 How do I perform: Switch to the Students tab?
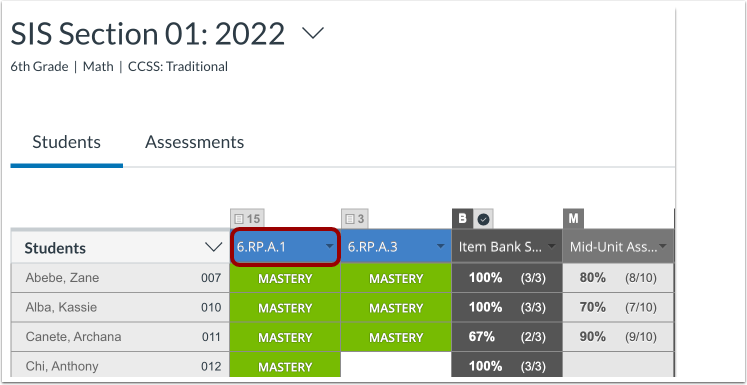66,142
